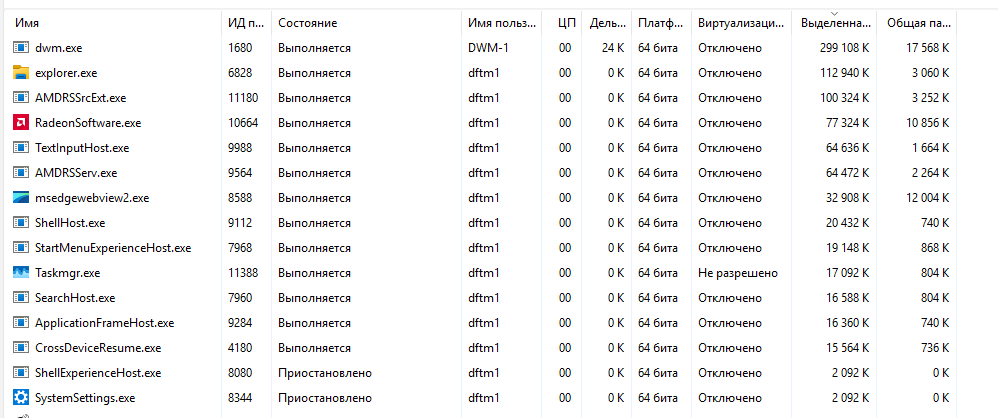Click the Taskmgr.exe graph icon

[21, 273]
